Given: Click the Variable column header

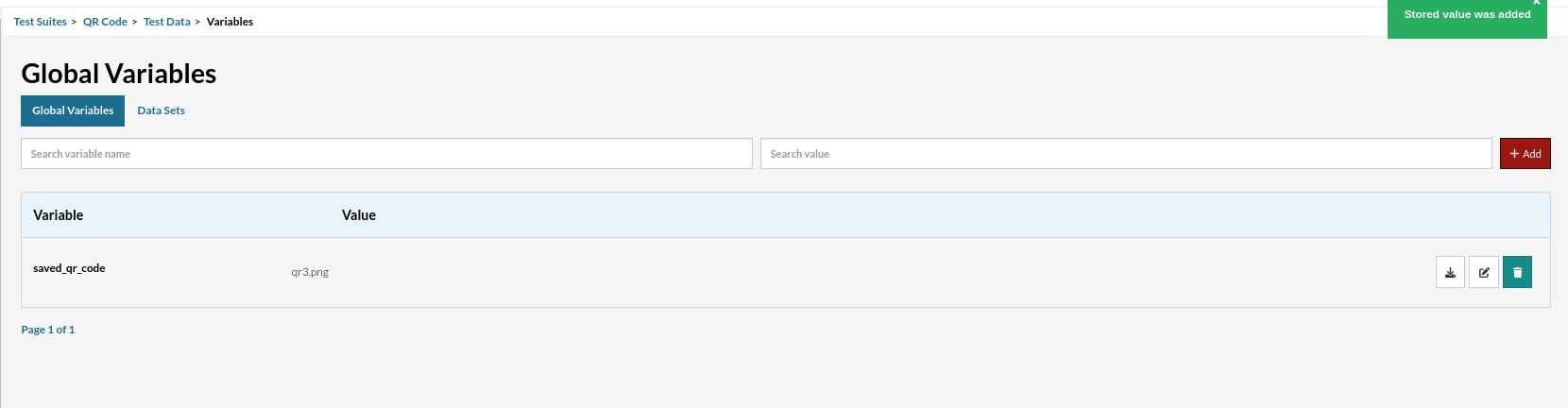Looking at the screenshot, I should [59, 215].
